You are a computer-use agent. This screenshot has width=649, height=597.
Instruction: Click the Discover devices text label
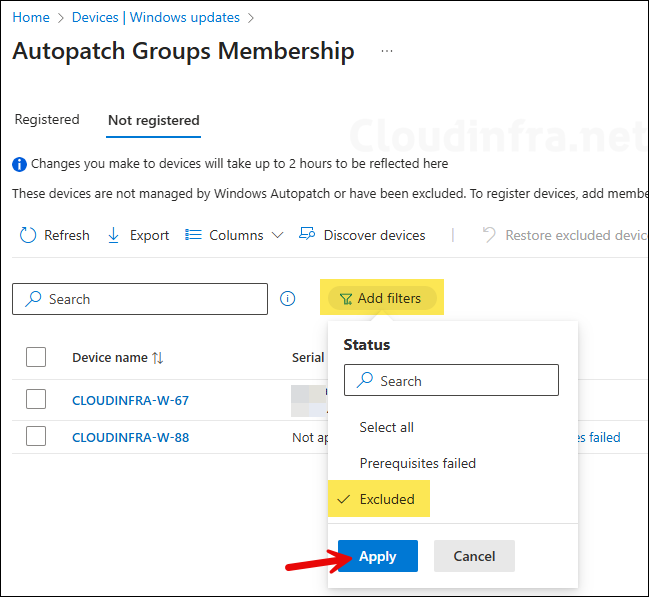coord(374,235)
